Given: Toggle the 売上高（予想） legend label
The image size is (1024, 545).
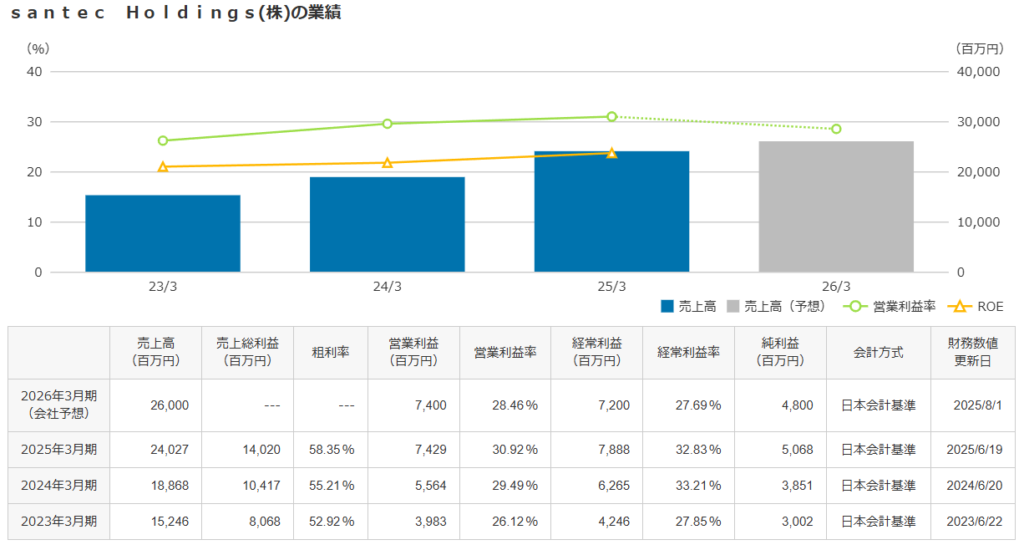Looking at the screenshot, I should [784, 306].
